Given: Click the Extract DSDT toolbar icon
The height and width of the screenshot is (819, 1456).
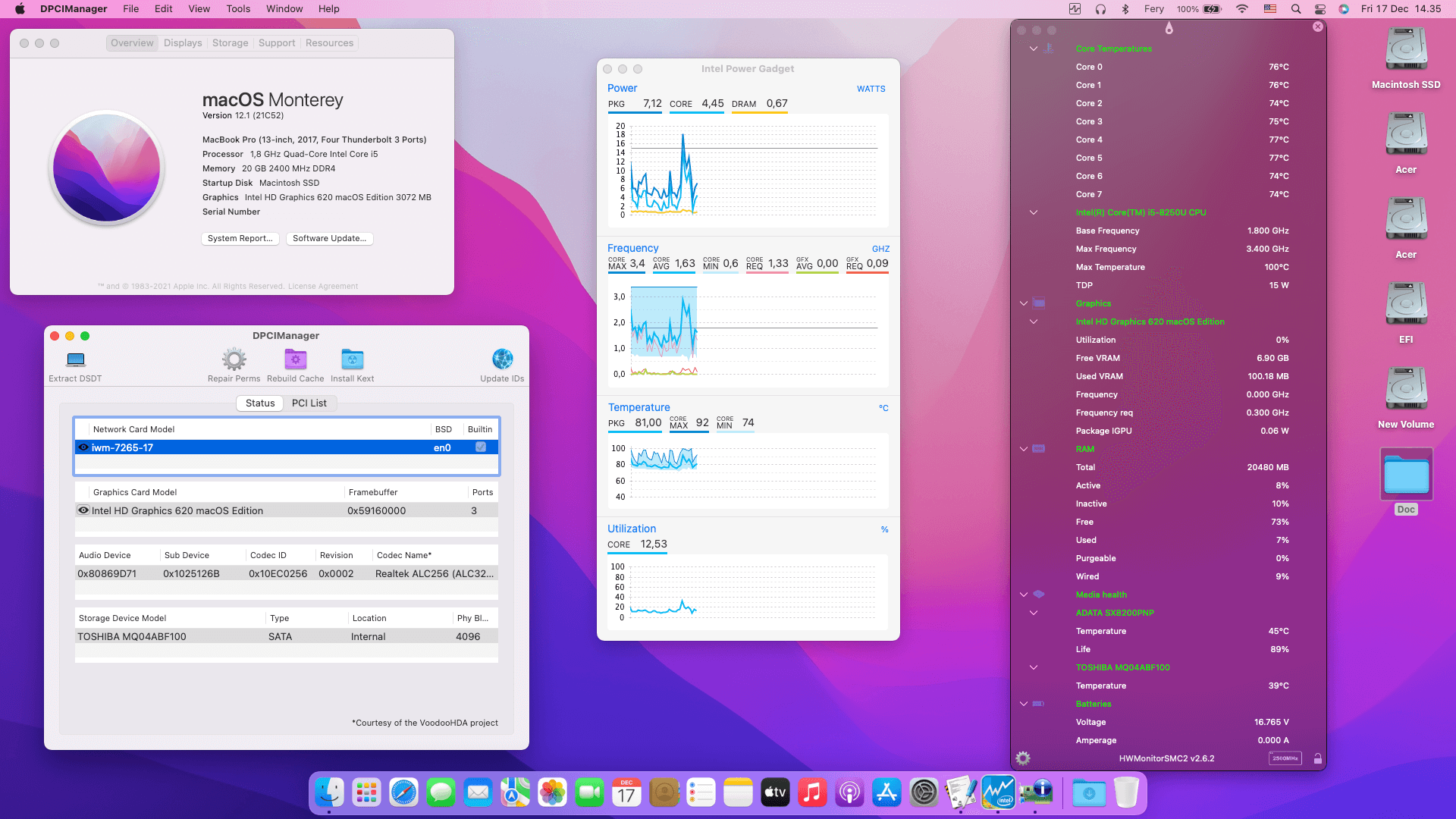Looking at the screenshot, I should (x=75, y=359).
